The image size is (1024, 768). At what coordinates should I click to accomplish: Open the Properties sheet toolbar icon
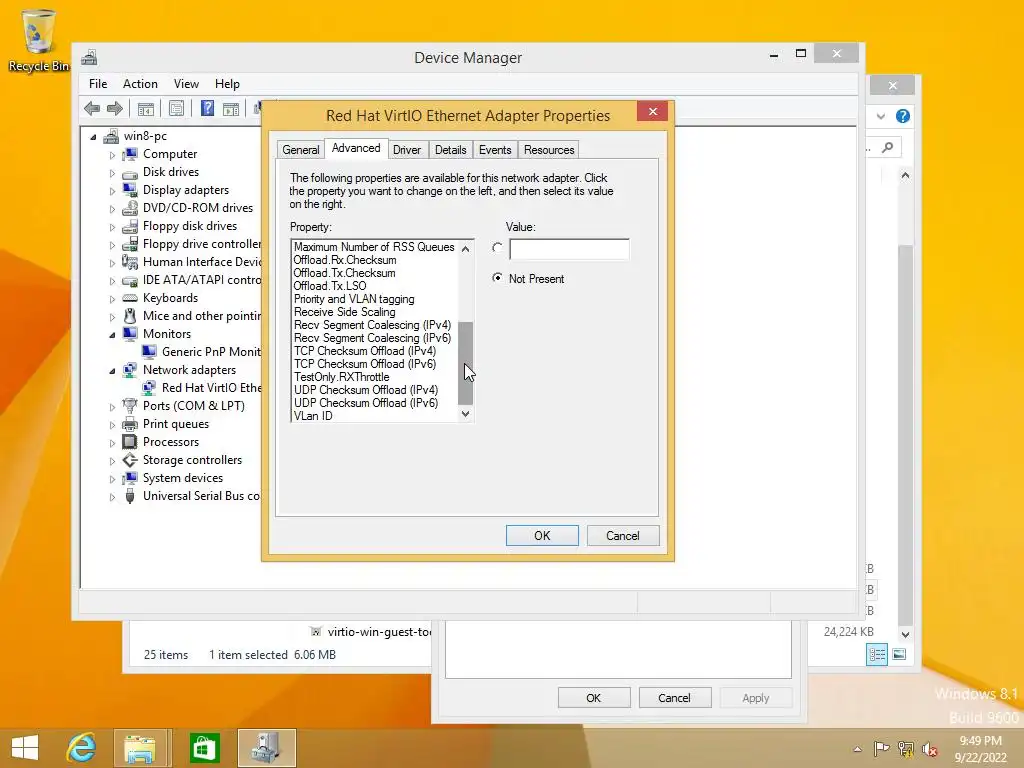click(x=176, y=108)
